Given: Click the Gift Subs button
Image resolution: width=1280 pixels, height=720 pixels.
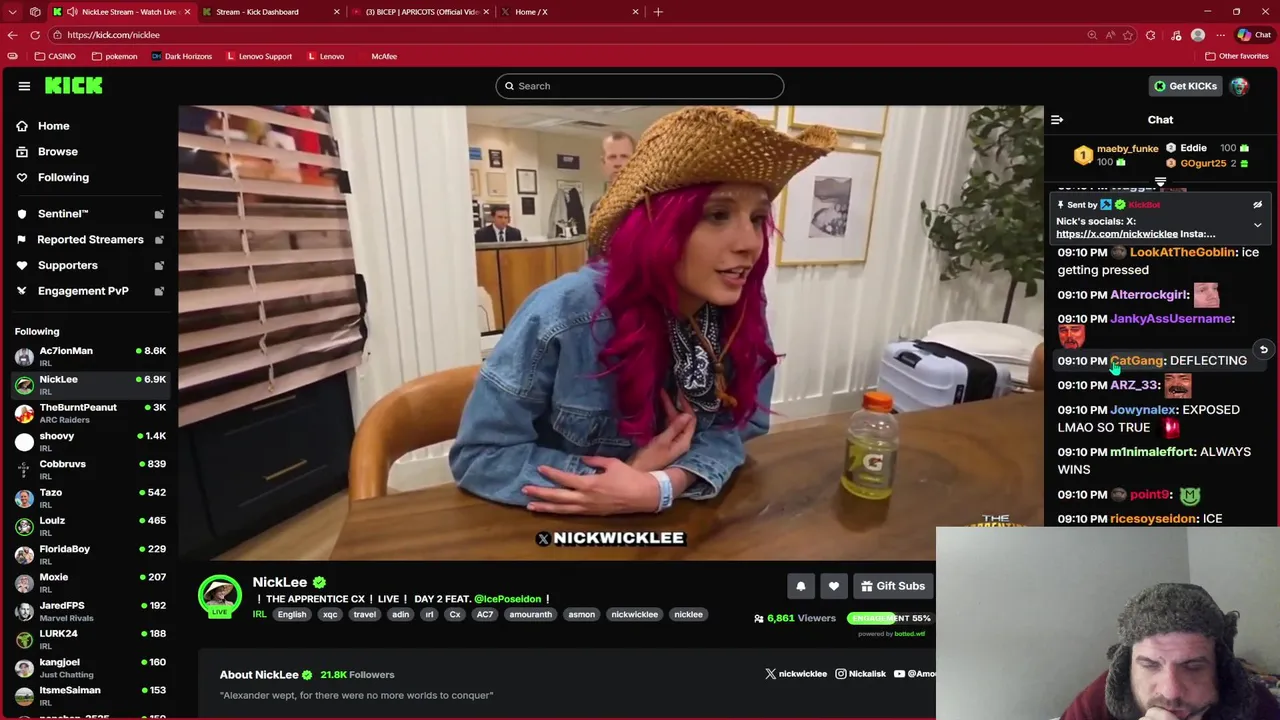Looking at the screenshot, I should pos(893,586).
